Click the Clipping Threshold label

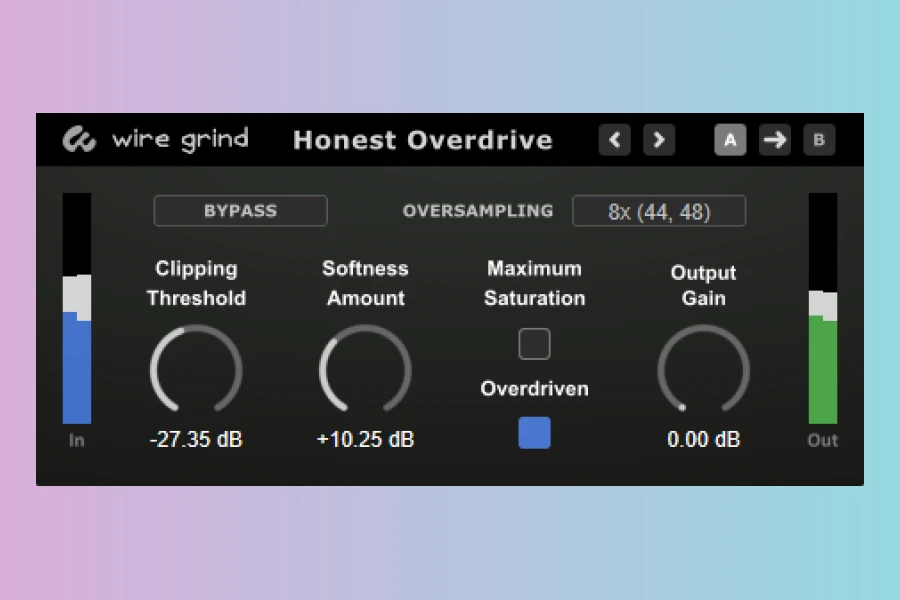[196, 283]
